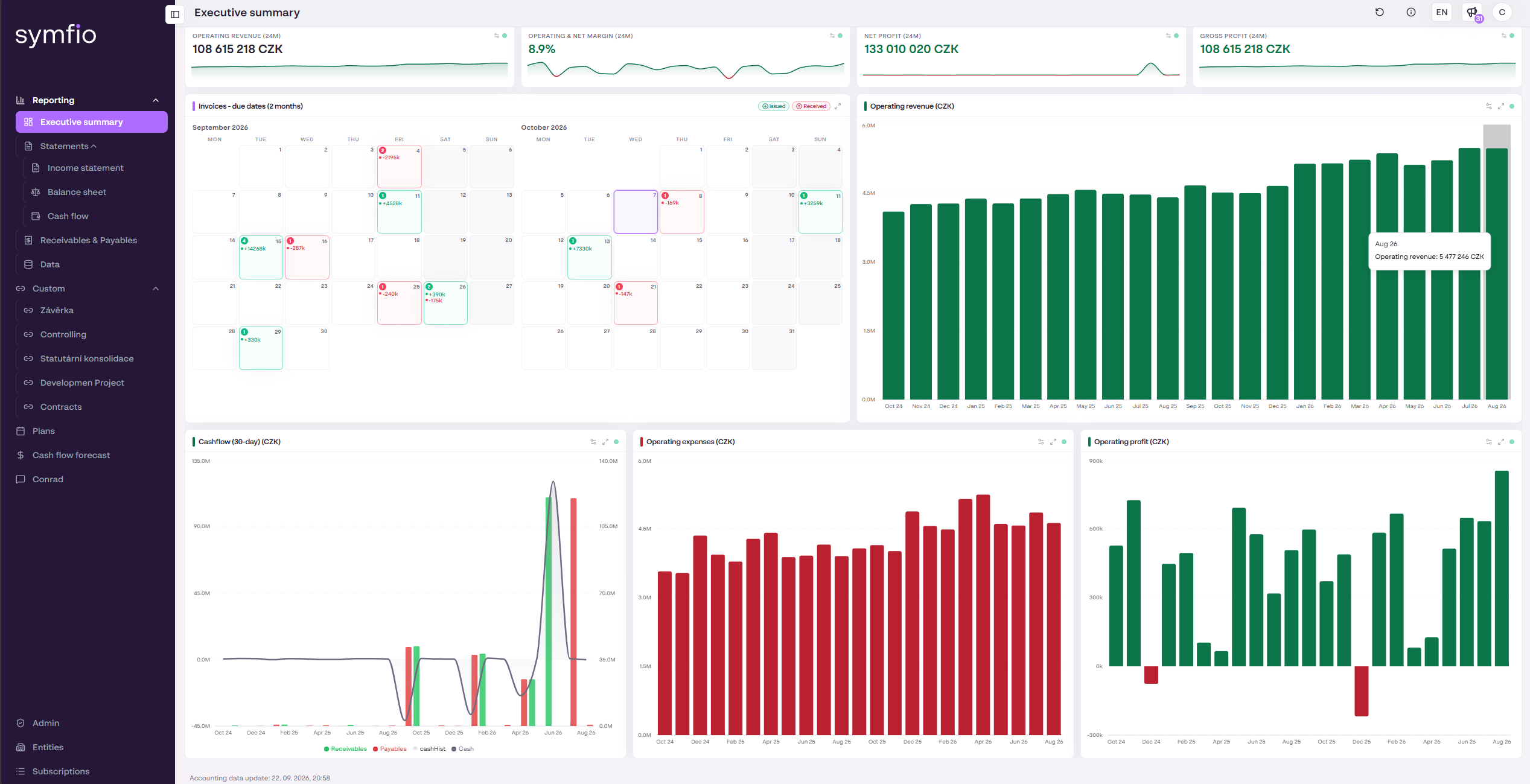1530x784 pixels.
Task: Open settings of the Operating expenses chart
Action: pos(1041,442)
